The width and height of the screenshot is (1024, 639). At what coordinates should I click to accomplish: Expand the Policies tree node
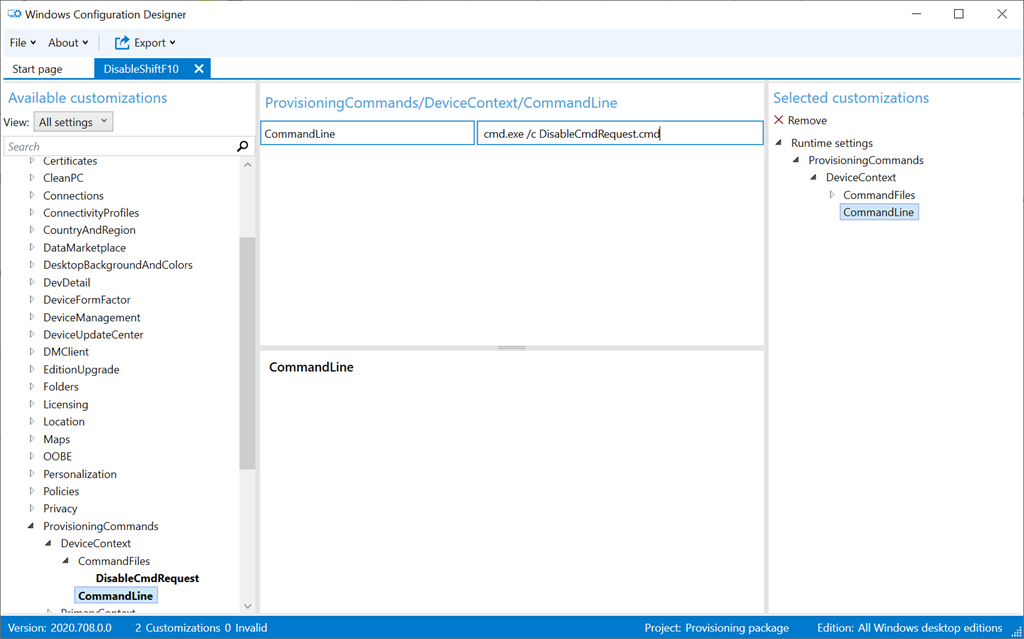[32, 491]
